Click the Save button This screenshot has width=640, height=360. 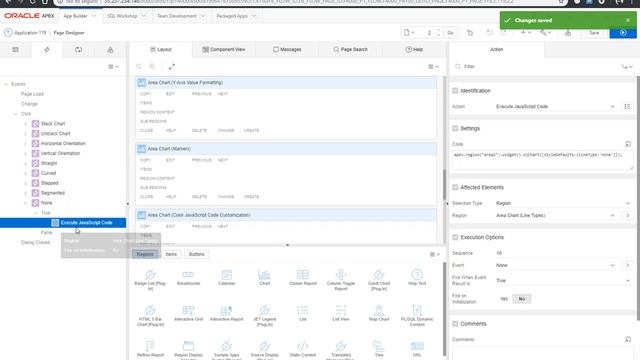(x=594, y=33)
